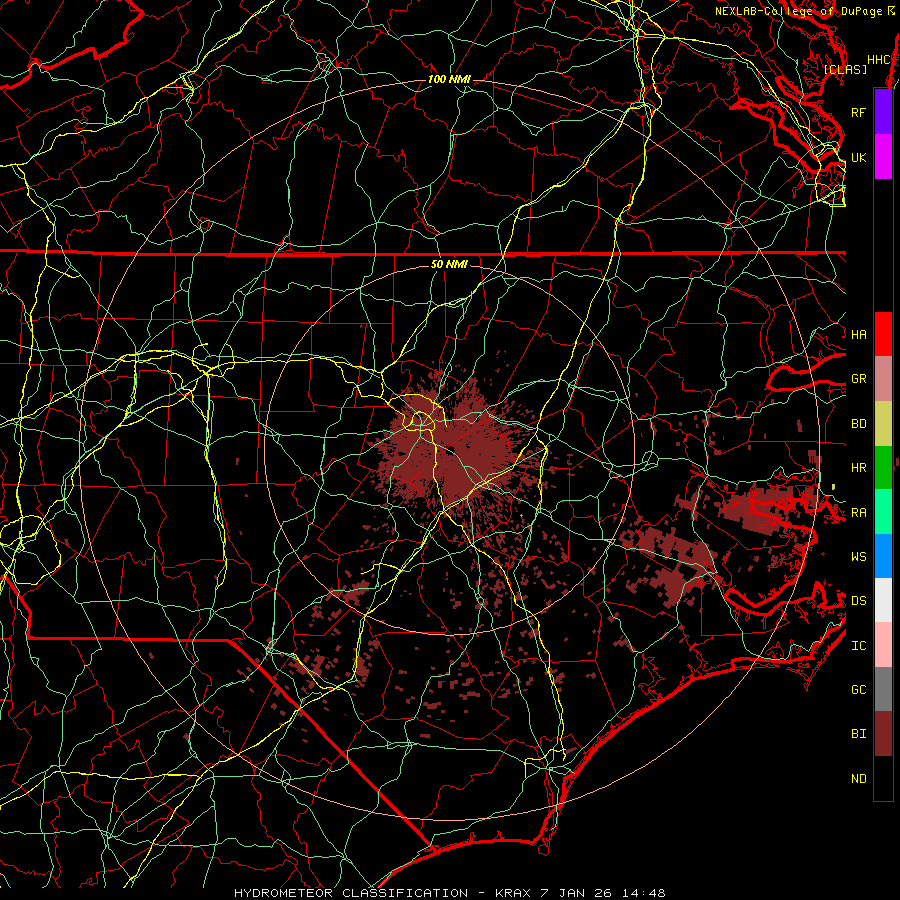Viewport: 900px width, 900px height.
Task: Click the magenta UK legend color swatch
Action: coord(883,157)
